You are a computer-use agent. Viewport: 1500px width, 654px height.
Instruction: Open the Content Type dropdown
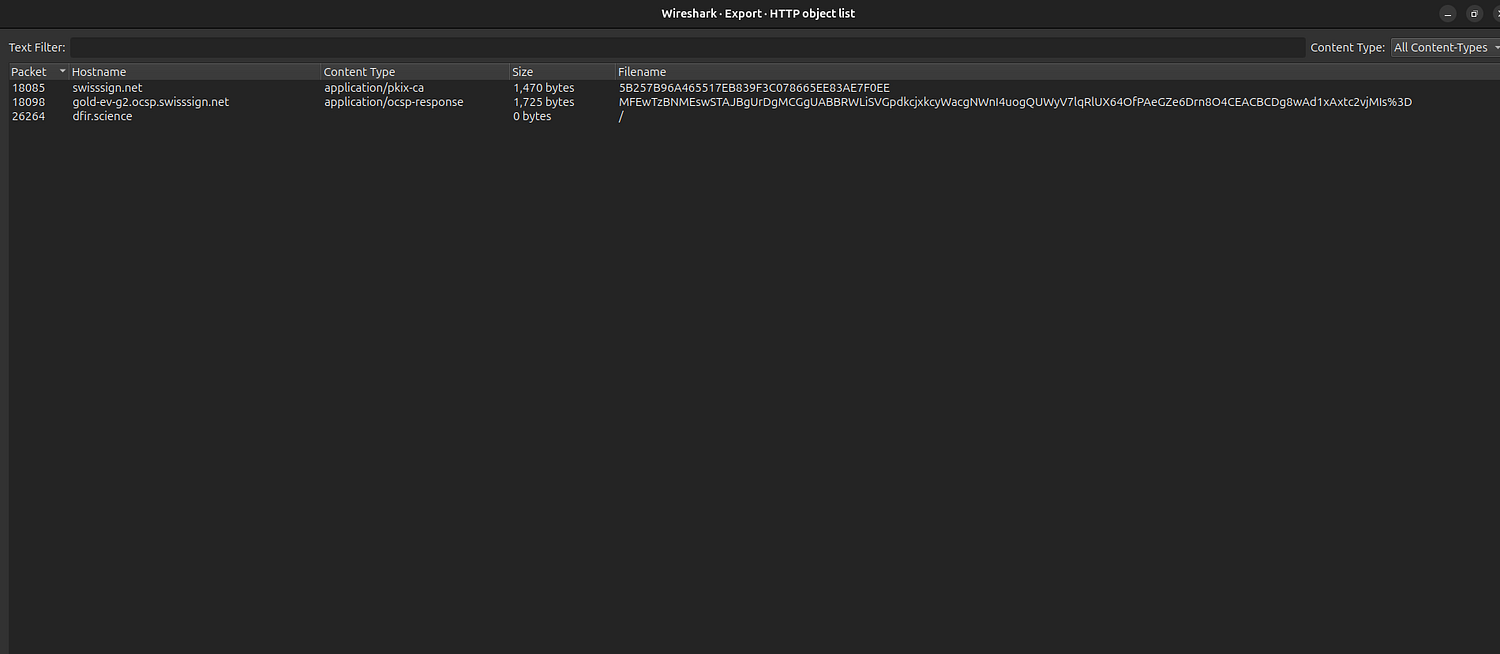point(1445,47)
